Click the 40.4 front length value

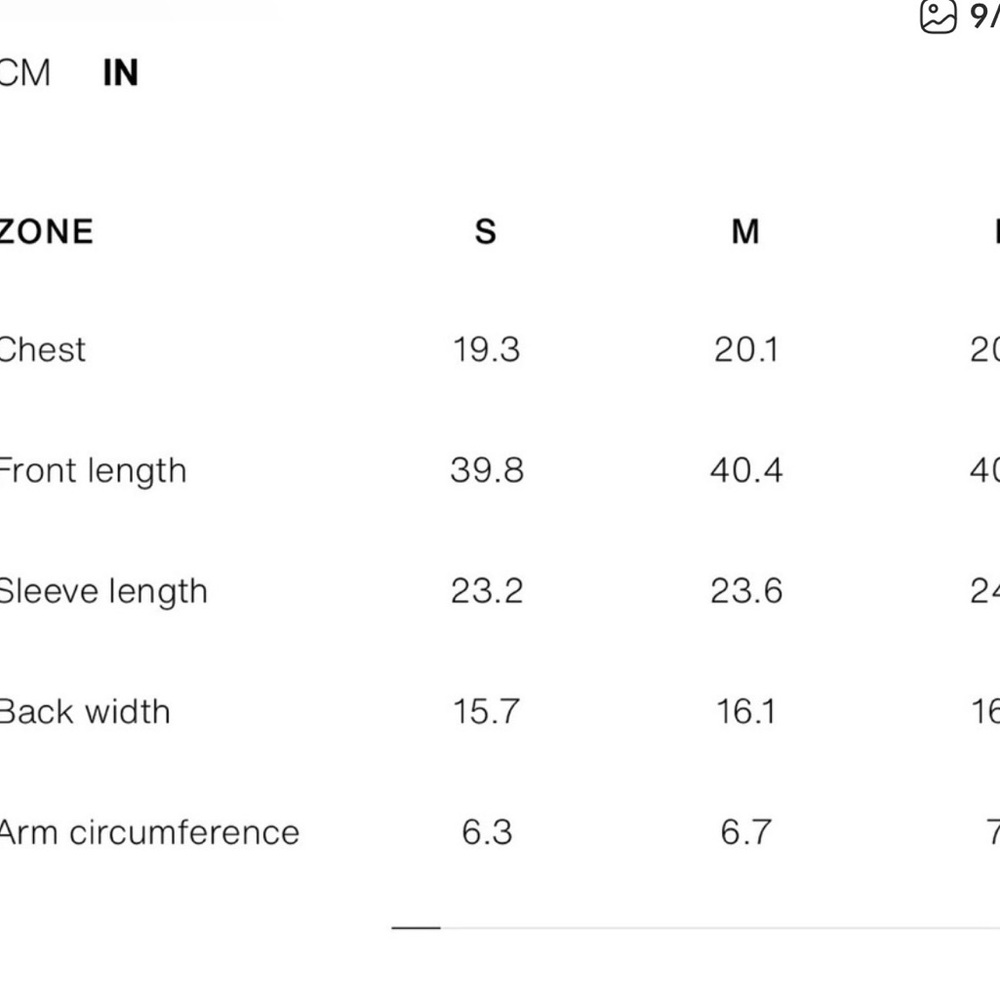[746, 470]
